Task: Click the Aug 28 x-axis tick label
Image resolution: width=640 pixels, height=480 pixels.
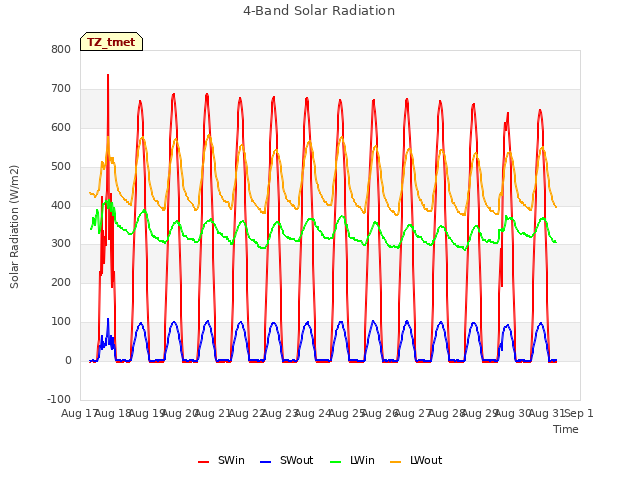Action: point(446,413)
